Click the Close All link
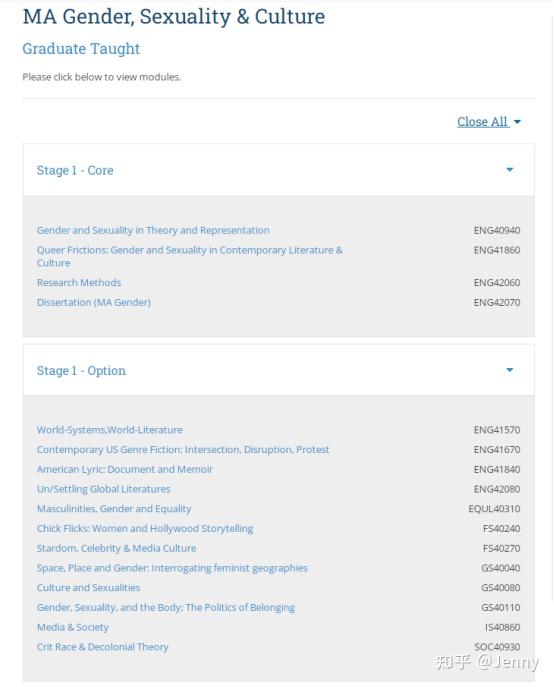 click(483, 121)
